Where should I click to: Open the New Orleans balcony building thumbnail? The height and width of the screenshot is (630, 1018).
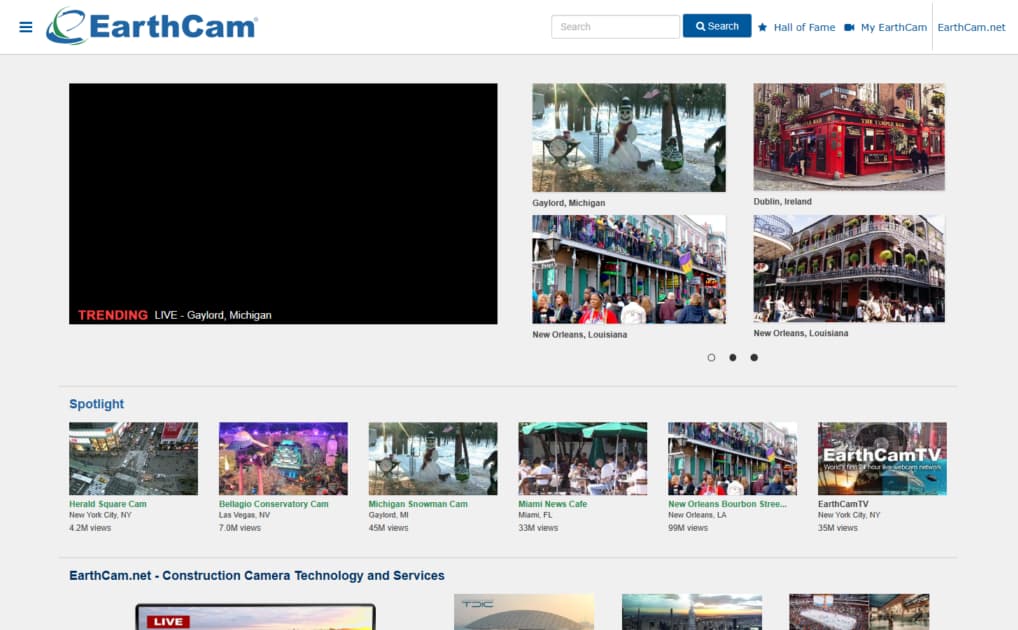tap(849, 268)
